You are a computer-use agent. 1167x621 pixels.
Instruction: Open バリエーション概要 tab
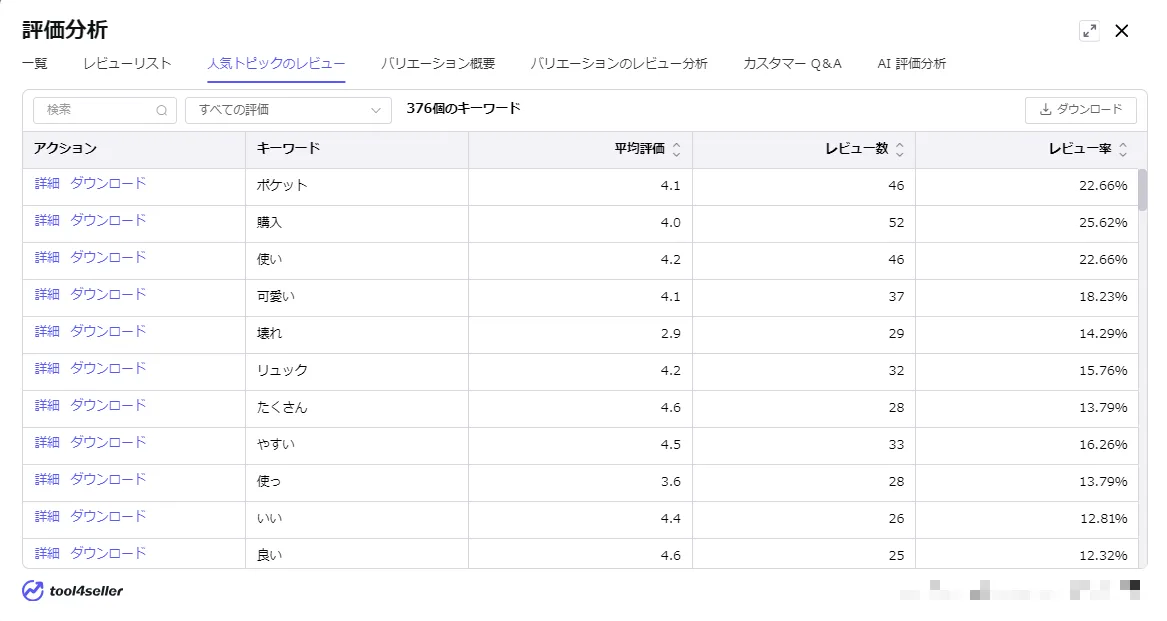(438, 63)
